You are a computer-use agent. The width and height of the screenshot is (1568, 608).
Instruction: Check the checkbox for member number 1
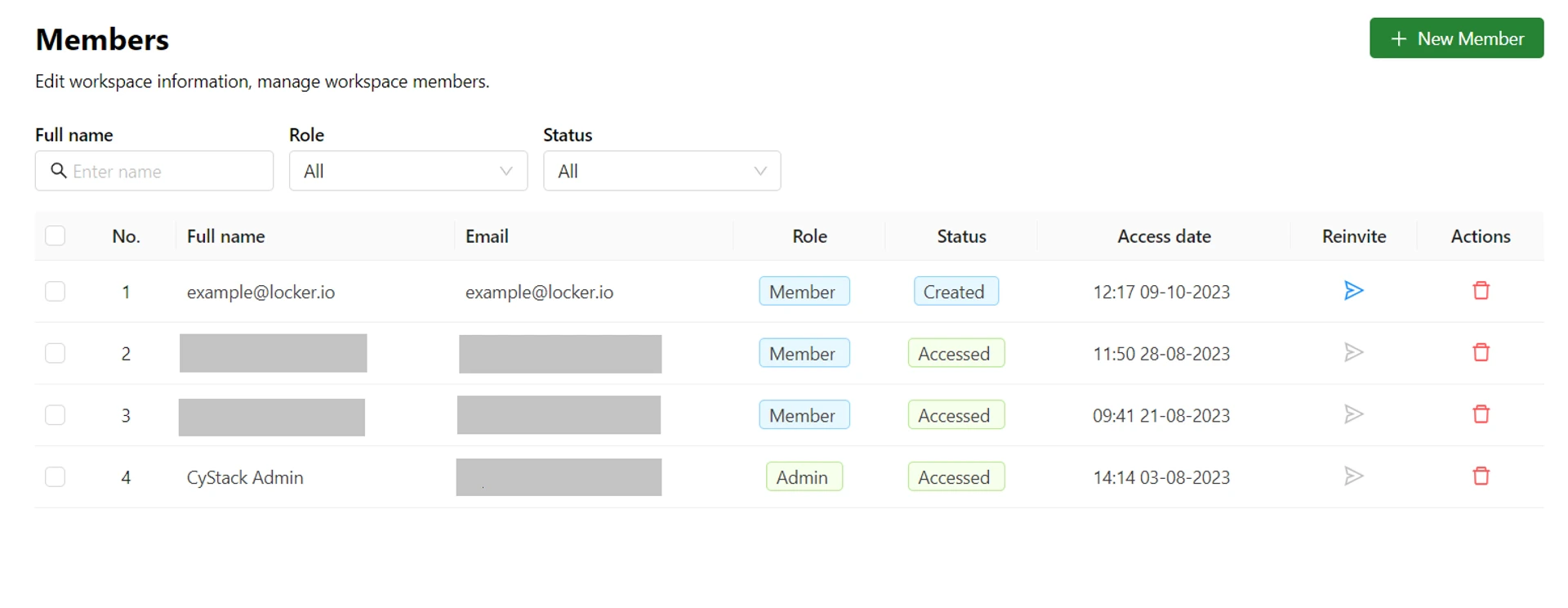pos(55,292)
